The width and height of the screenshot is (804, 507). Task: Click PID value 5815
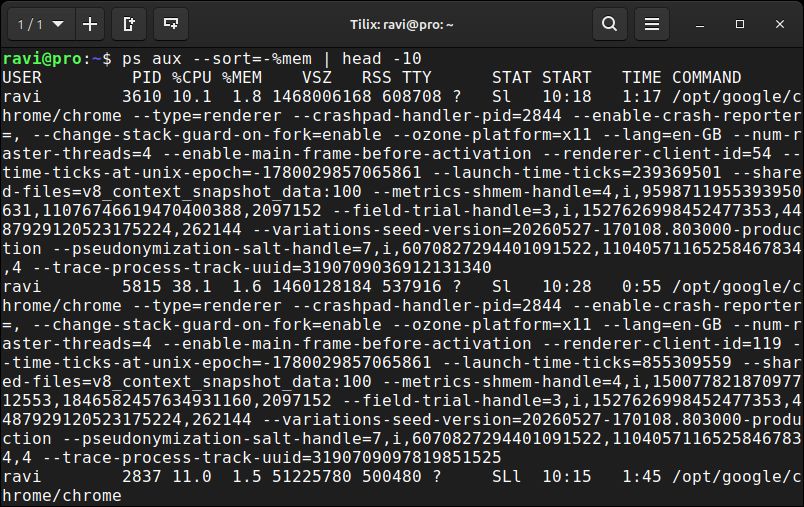(x=142, y=287)
